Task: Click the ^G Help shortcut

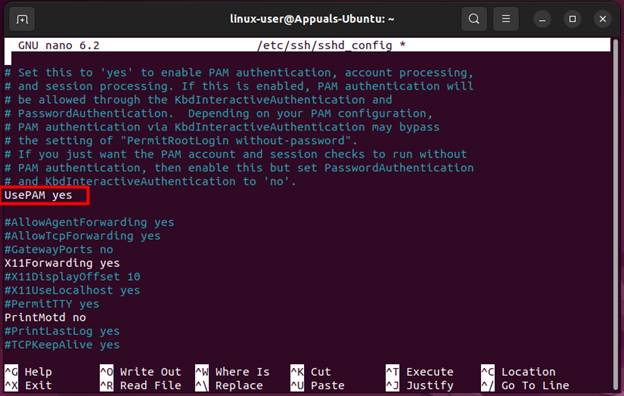Action: tap(28, 372)
